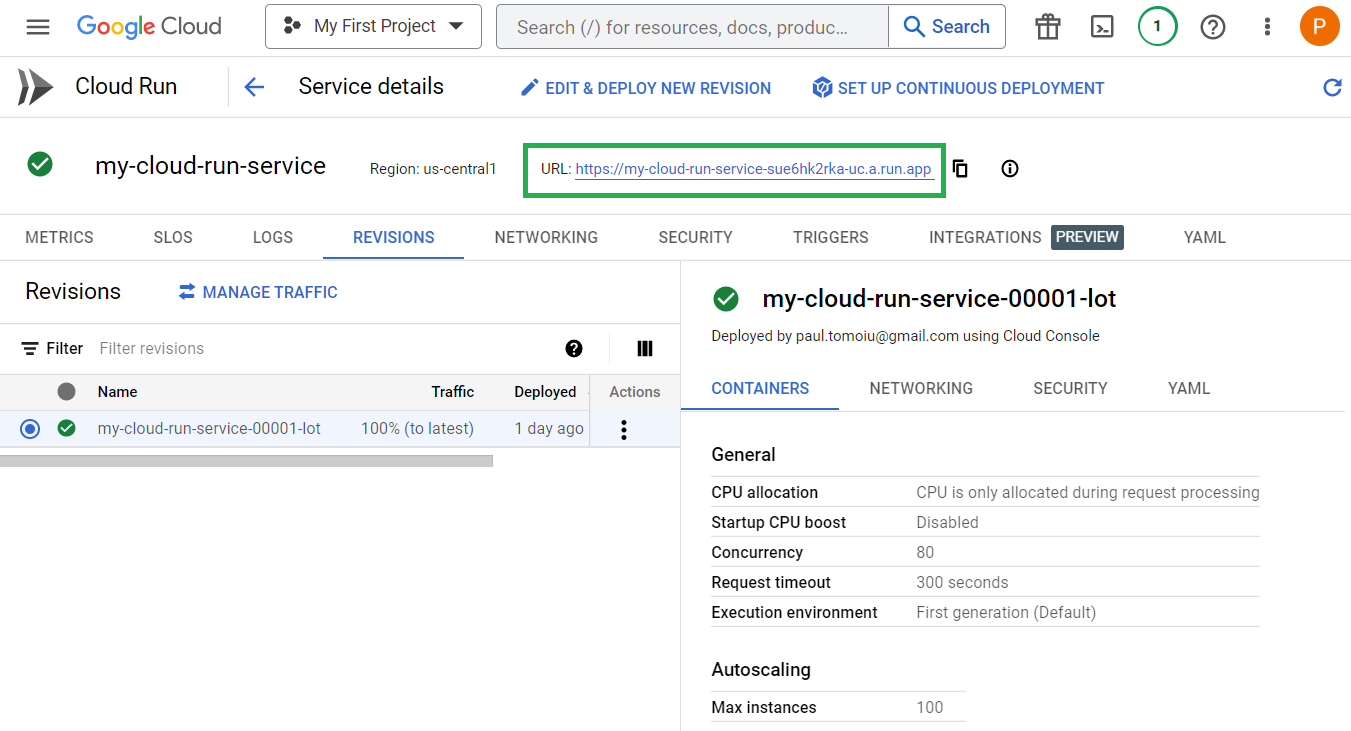Open the revision Security tab beside YAML
1351x731 pixels.
(1070, 388)
